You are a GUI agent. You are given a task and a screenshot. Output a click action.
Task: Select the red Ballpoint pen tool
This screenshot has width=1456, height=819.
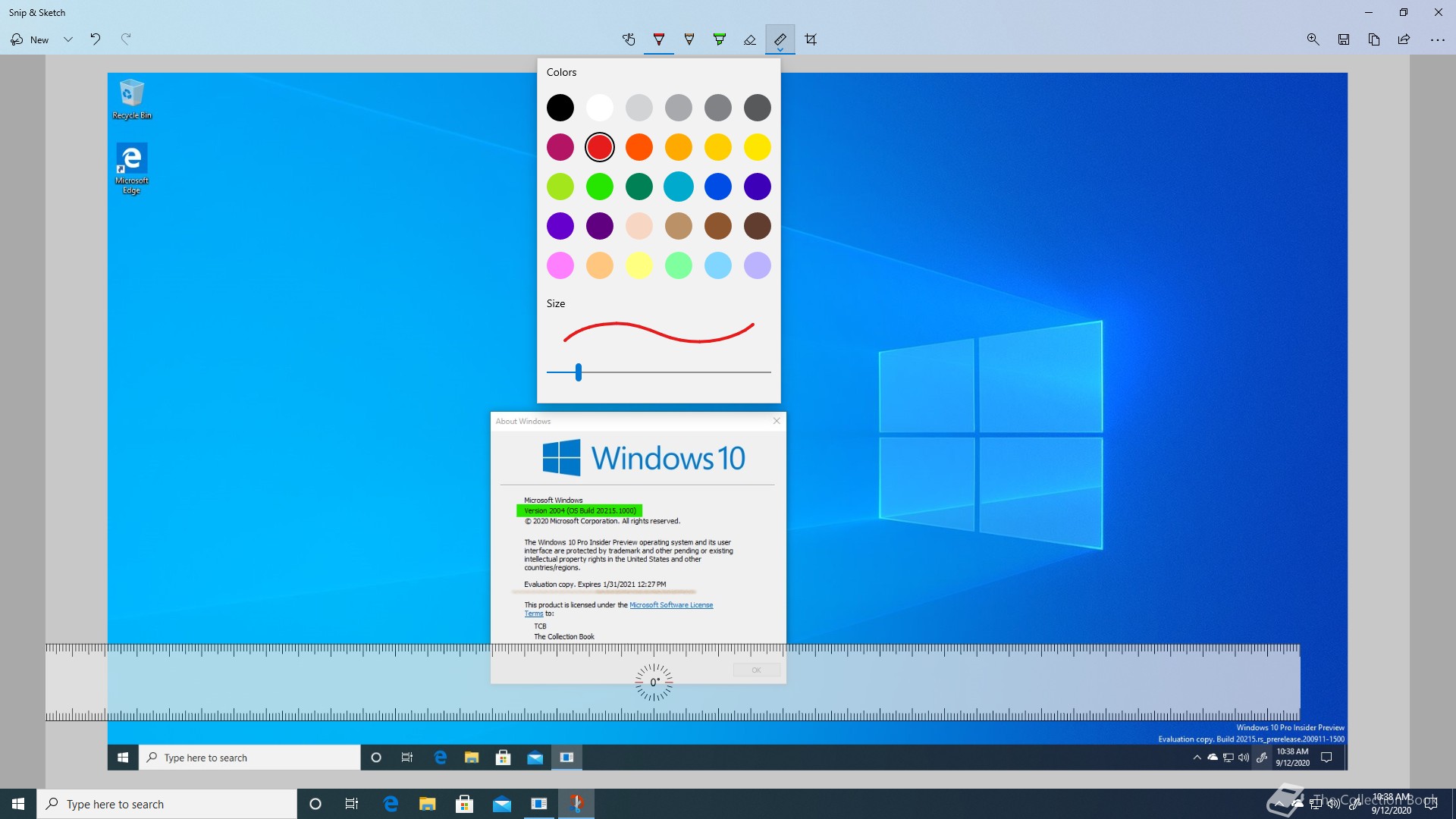[x=659, y=39]
